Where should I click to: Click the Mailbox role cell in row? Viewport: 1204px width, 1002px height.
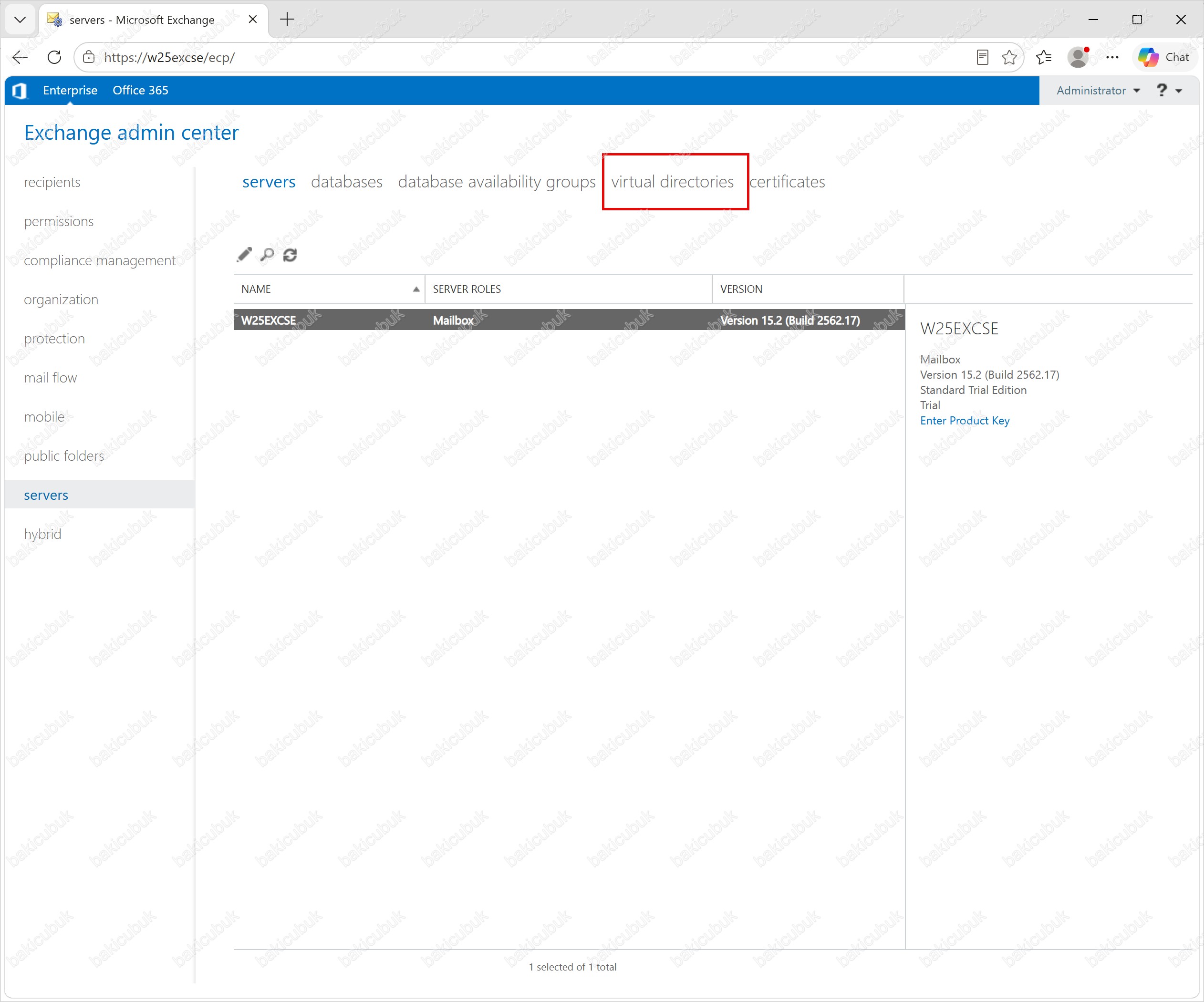[453, 320]
